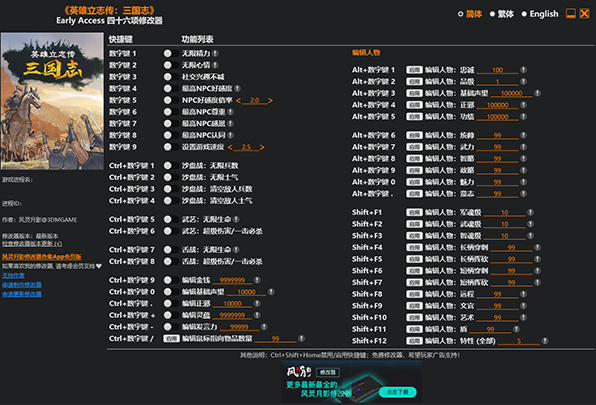This screenshot has height=405, width=596.
Task: Click info icon next to 无限精力
Action: click(x=215, y=54)
